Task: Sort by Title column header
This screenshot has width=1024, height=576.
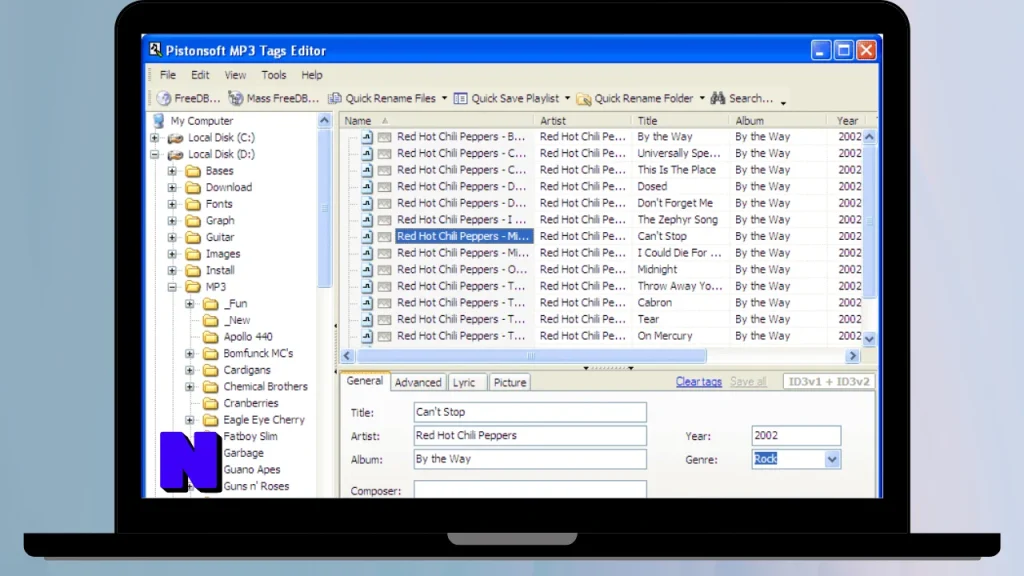Action: coord(679,121)
